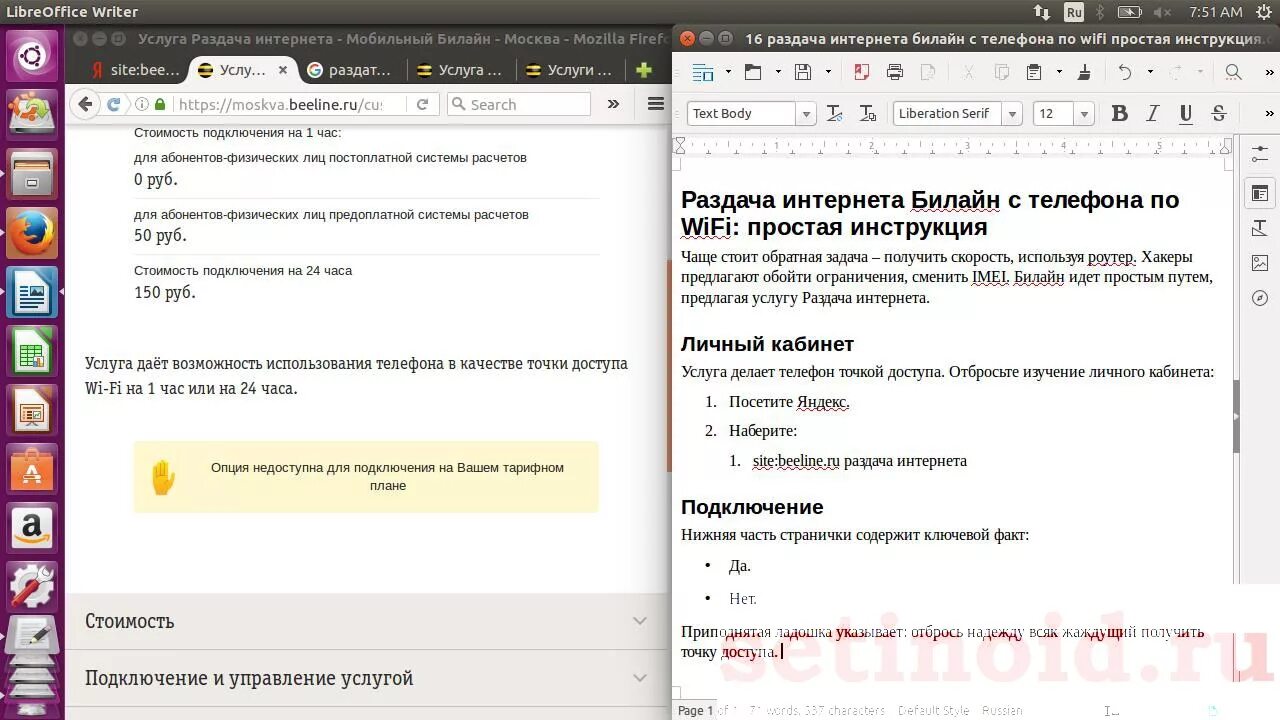Click the Print icon in Writer toolbar
Image resolution: width=1280 pixels, height=720 pixels.
coord(894,72)
